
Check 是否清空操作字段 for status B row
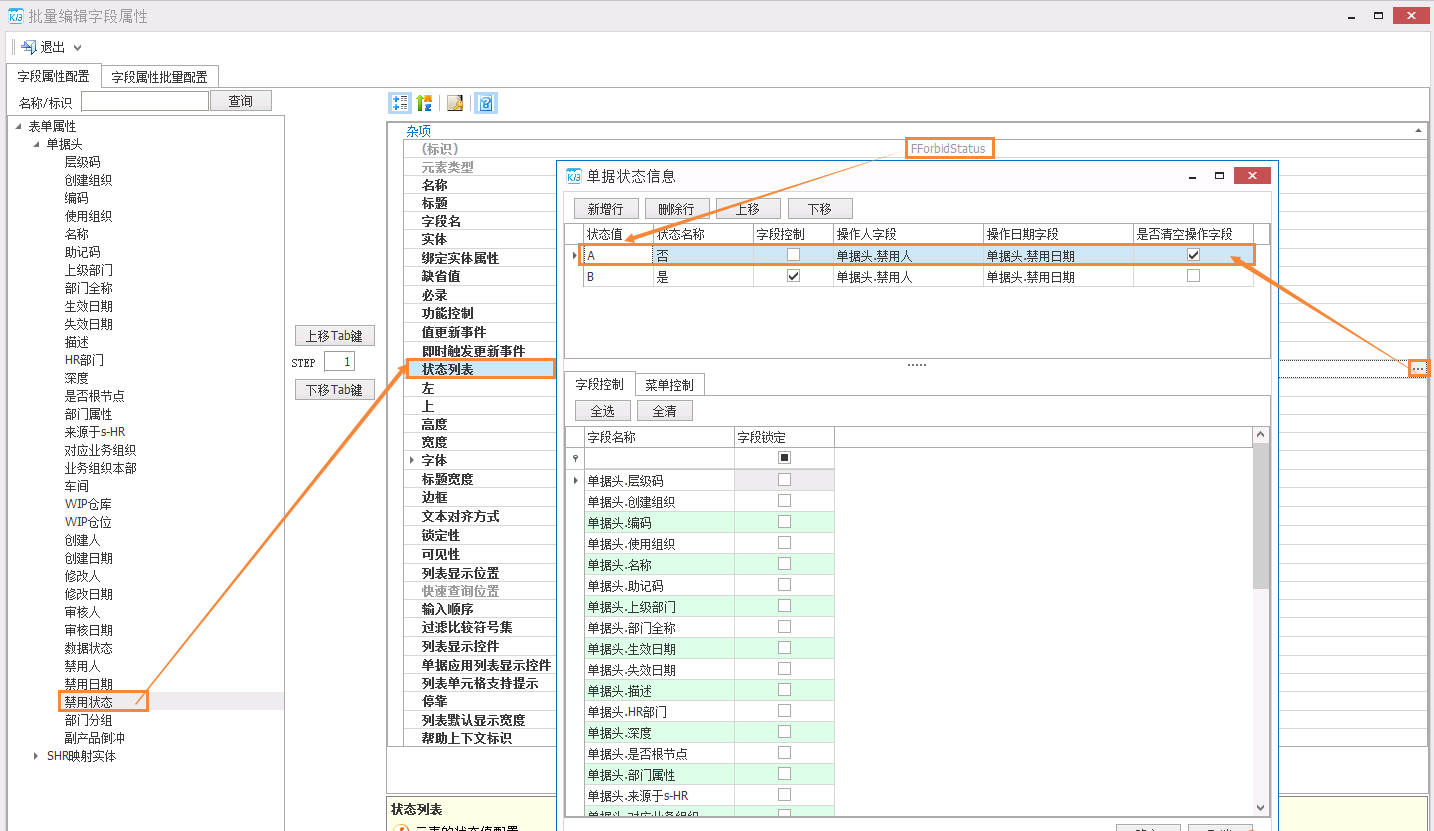point(1193,276)
